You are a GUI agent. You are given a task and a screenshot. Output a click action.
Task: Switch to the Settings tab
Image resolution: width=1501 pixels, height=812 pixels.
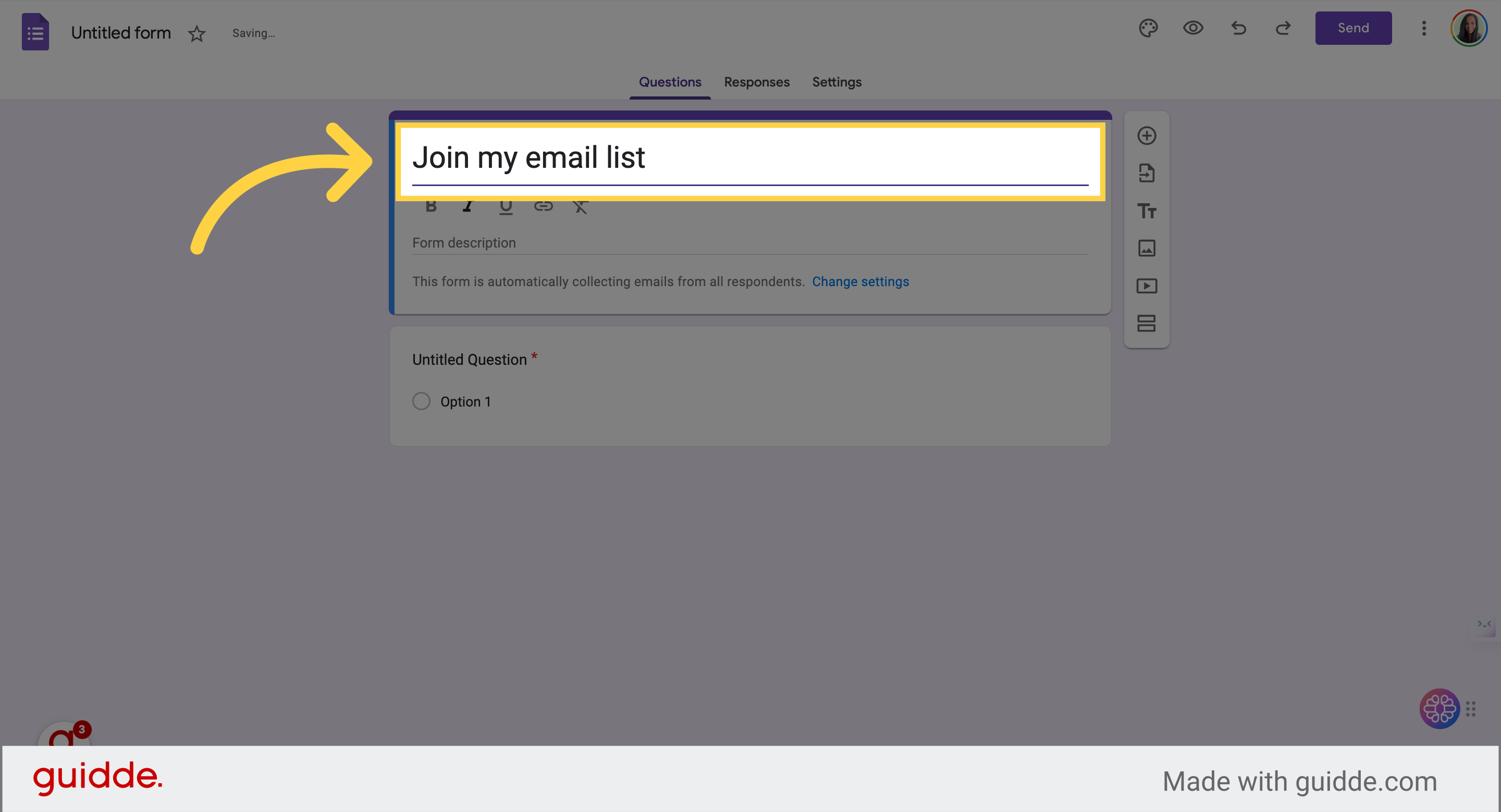[836, 82]
